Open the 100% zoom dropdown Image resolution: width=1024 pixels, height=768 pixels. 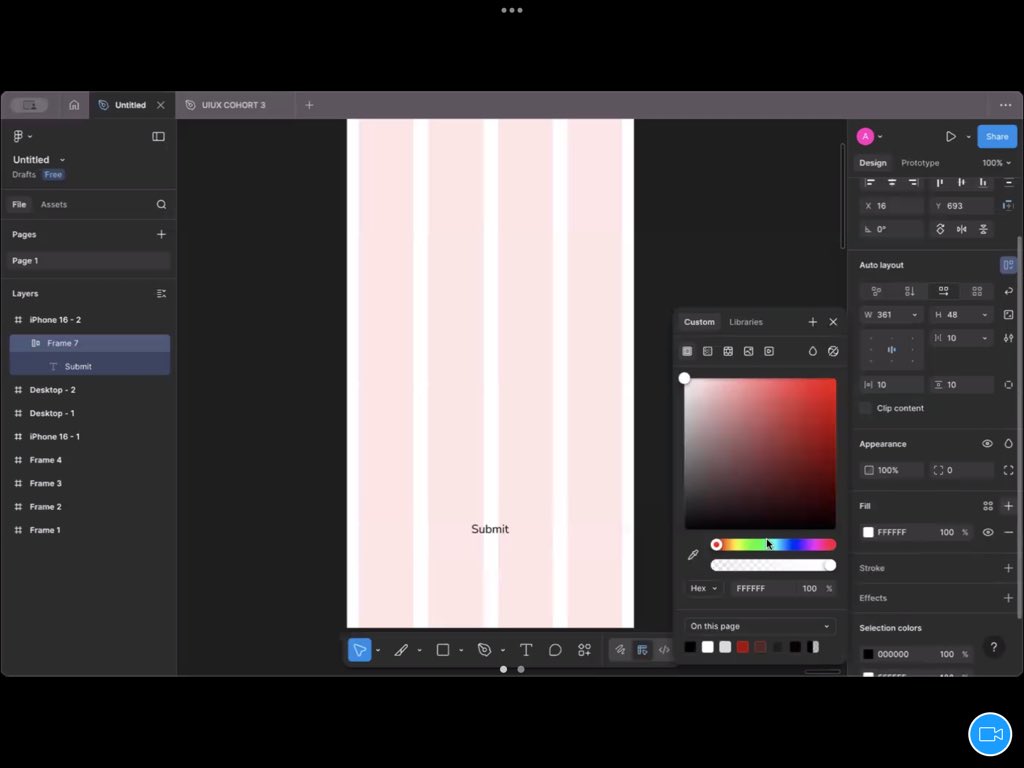pos(997,163)
